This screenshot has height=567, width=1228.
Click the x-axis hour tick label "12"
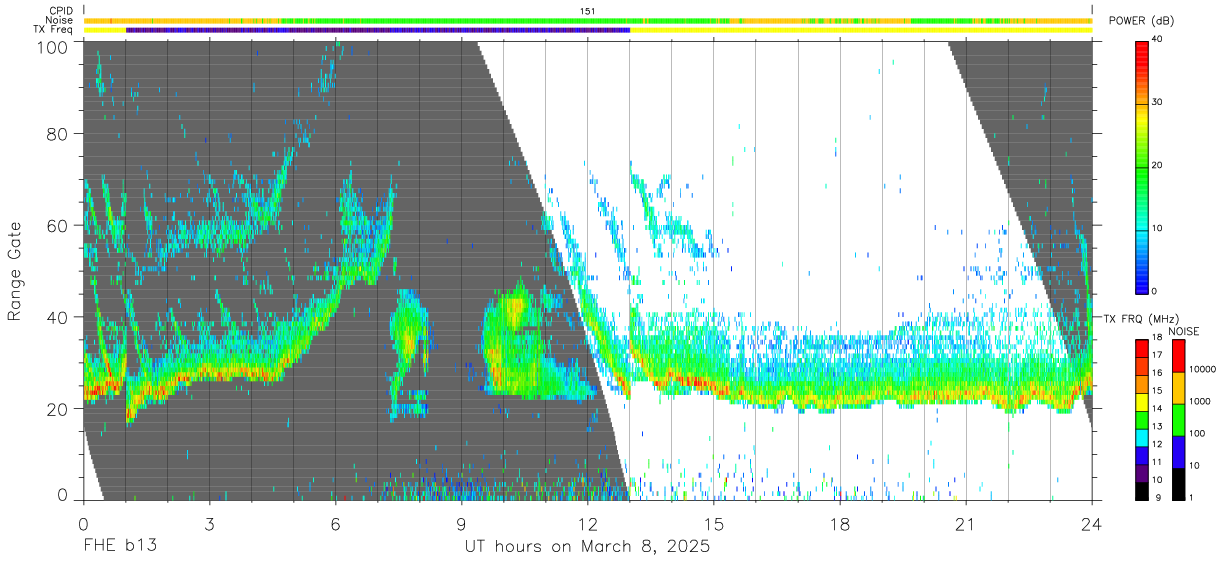588,524
